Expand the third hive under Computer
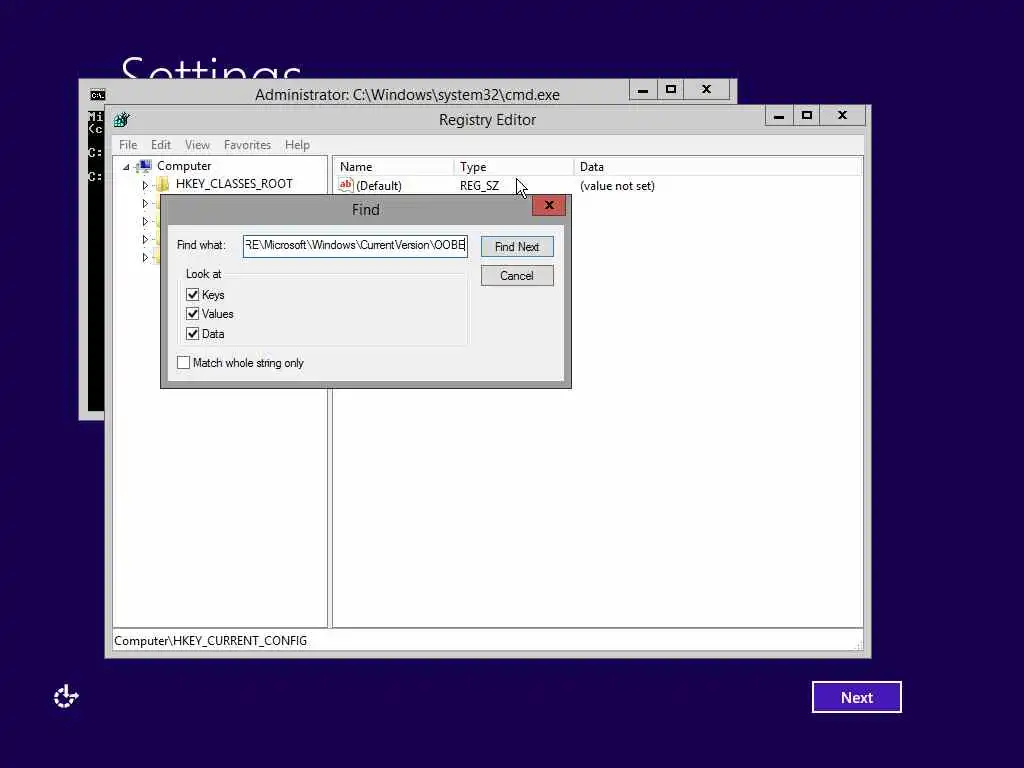1024x768 pixels. (145, 221)
